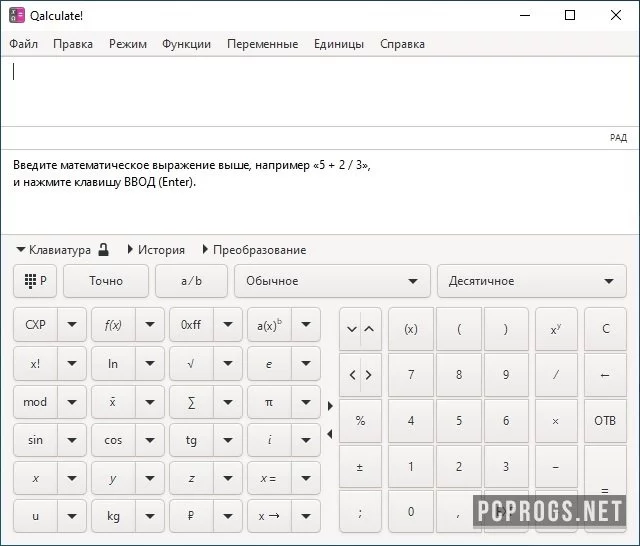Open the Режим menu

(x=128, y=44)
